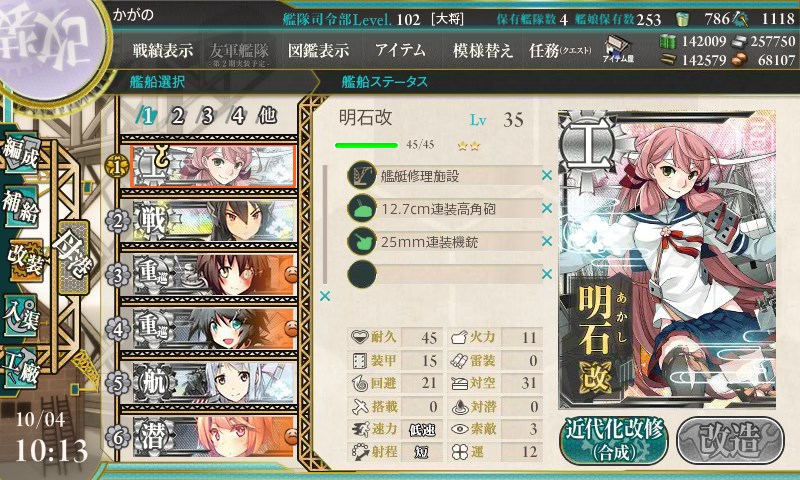The height and width of the screenshot is (480, 800).
Task: Remove the 艦艇修理施設 equipment with its X
Action: tap(547, 175)
